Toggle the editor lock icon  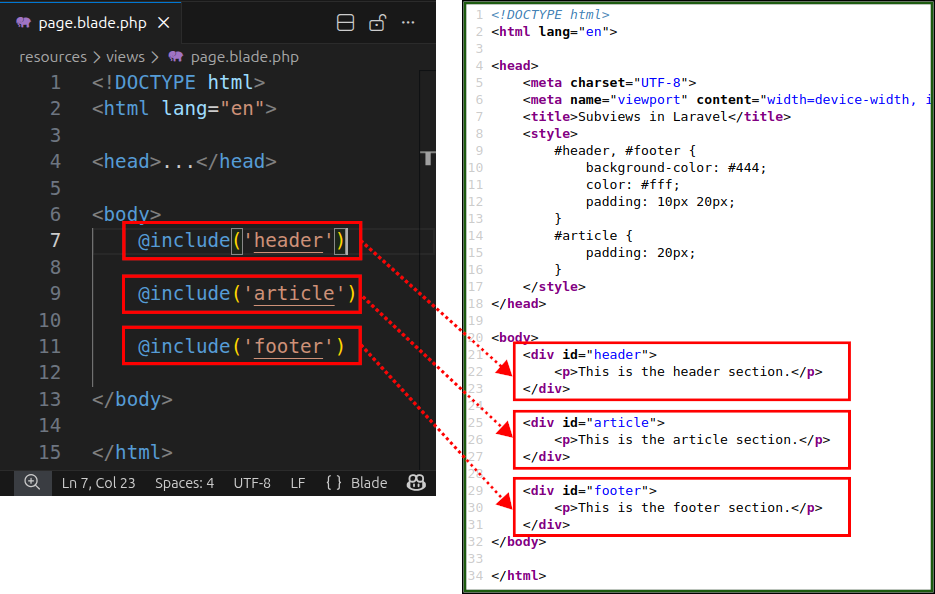[377, 23]
